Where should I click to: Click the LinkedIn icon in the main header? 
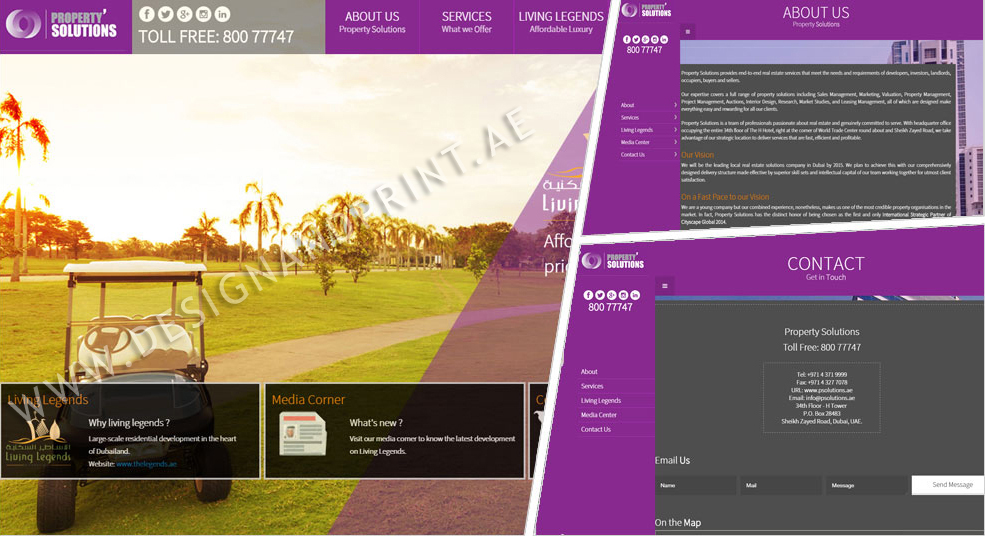[x=222, y=14]
